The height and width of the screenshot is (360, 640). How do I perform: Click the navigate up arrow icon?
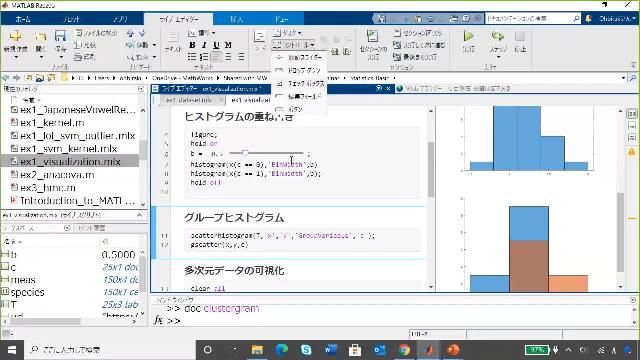(x=130, y=33)
